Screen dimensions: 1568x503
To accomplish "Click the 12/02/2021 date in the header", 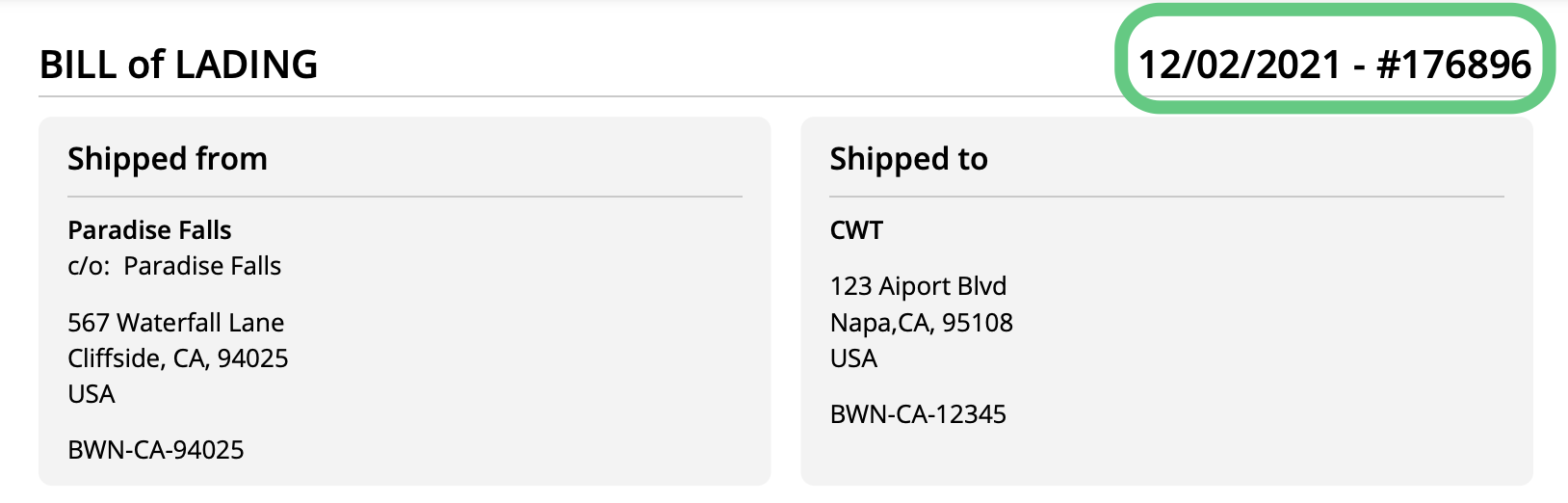I will 1240,65.
